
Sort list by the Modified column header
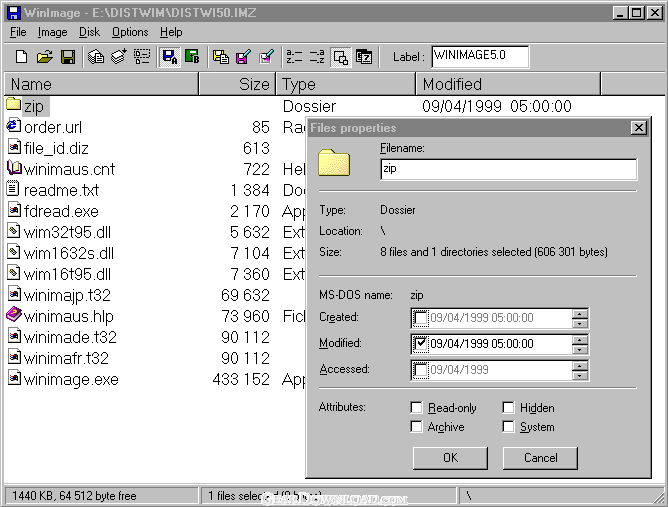point(508,84)
